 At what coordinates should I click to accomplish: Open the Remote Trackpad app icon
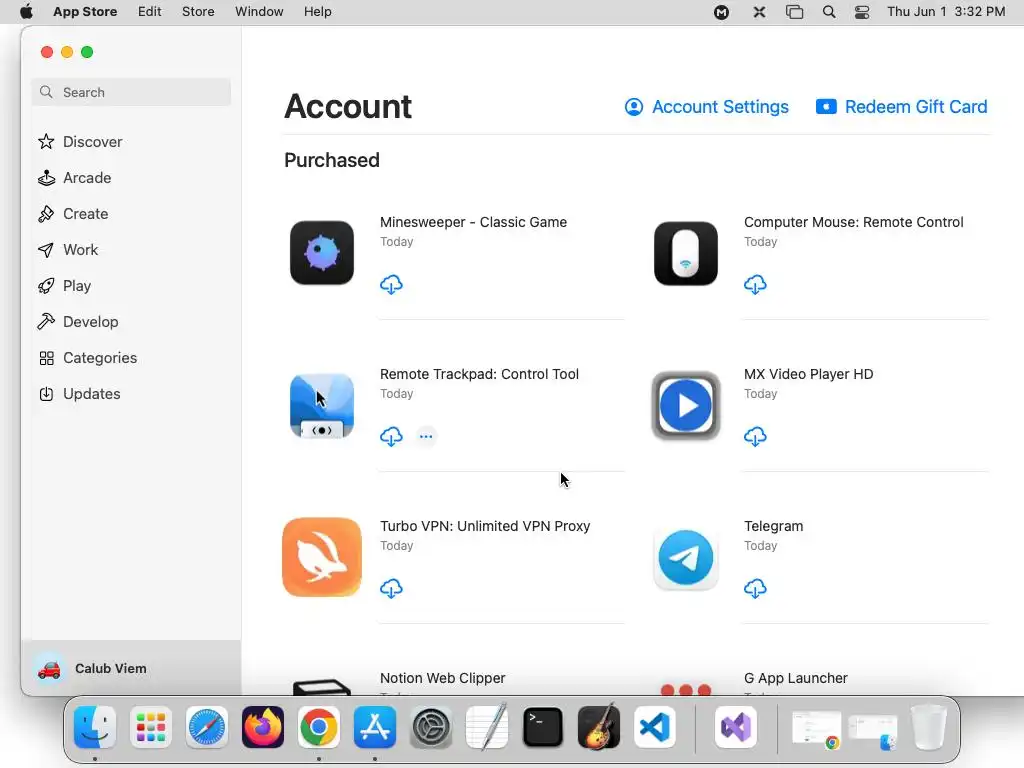(x=322, y=406)
